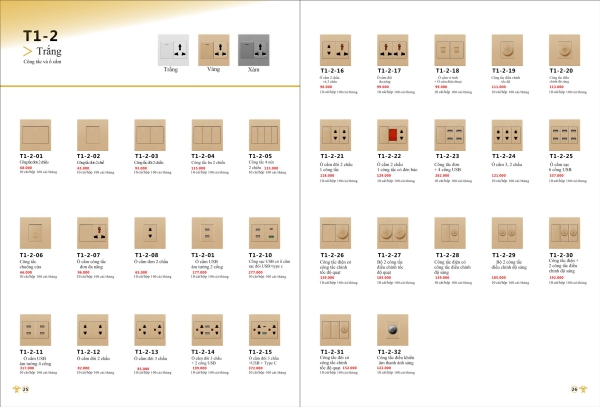Screen dimensions: 600x407
Task: Click the gold arrow beside the Trắng heading
Action: point(27,51)
